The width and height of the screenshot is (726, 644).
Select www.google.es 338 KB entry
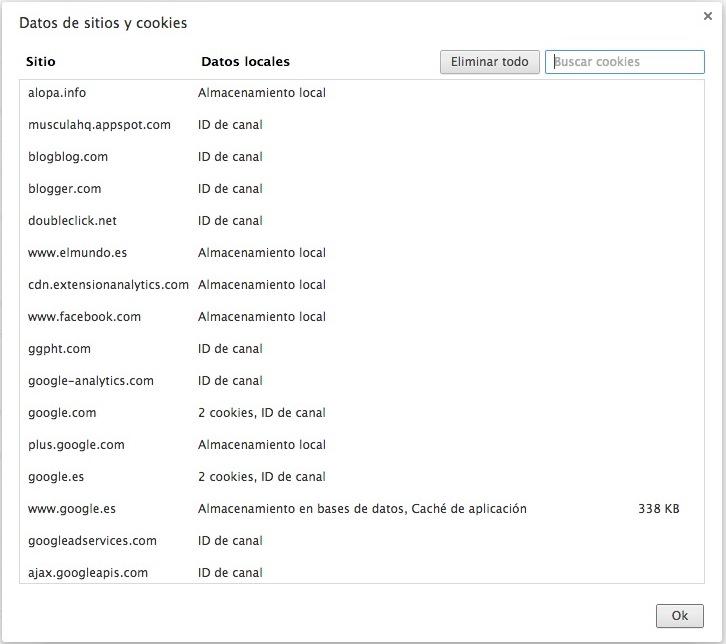(72, 509)
